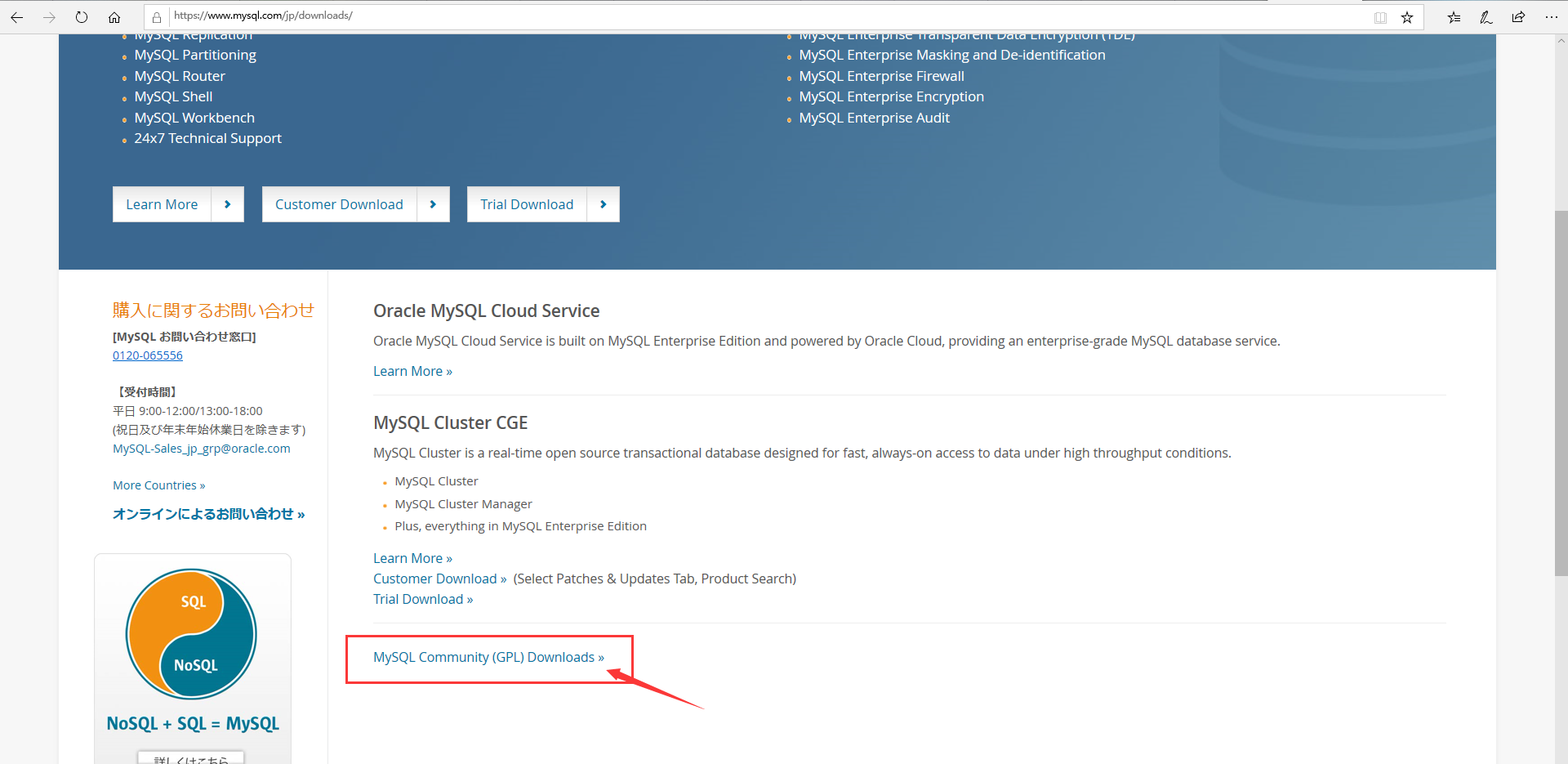Click the MySQL-Sales_jp_grp@oracle.com email link

click(202, 449)
